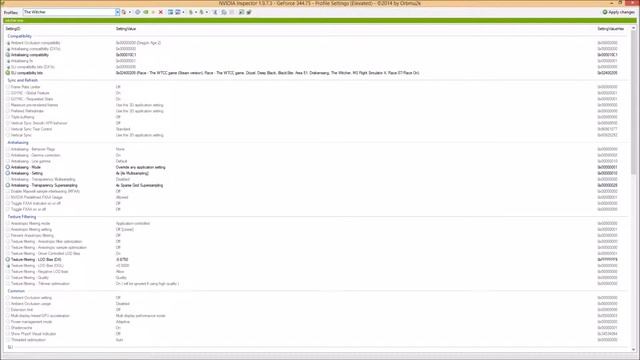Click gear icon beside Texture filtering - LOD Bias (DX)
This screenshot has height=360, width=640.
tap(8, 260)
